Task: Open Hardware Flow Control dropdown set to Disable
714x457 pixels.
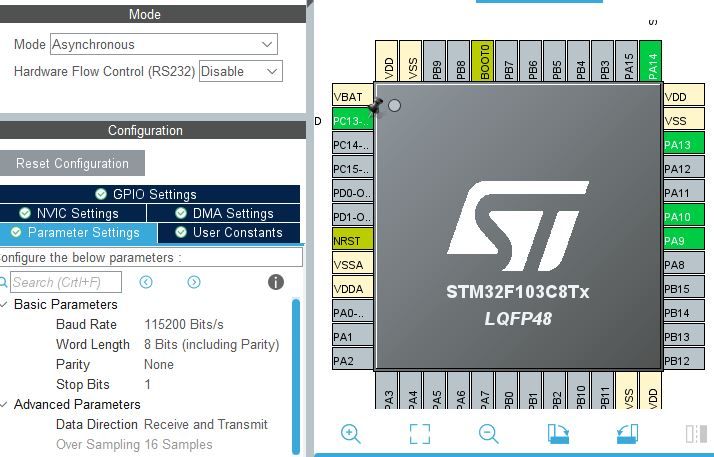Action: 240,71
